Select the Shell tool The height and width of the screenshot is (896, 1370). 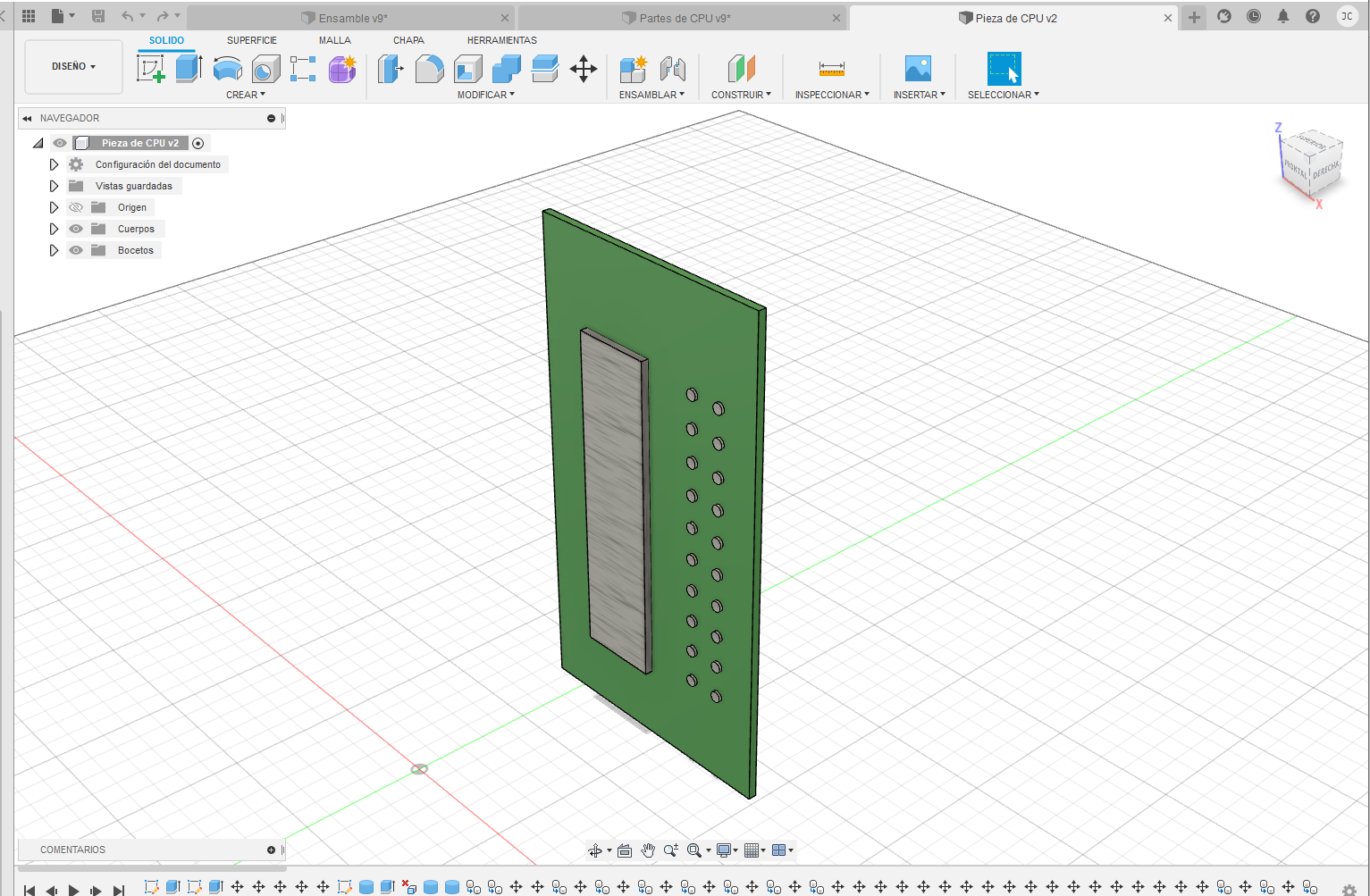click(x=468, y=69)
